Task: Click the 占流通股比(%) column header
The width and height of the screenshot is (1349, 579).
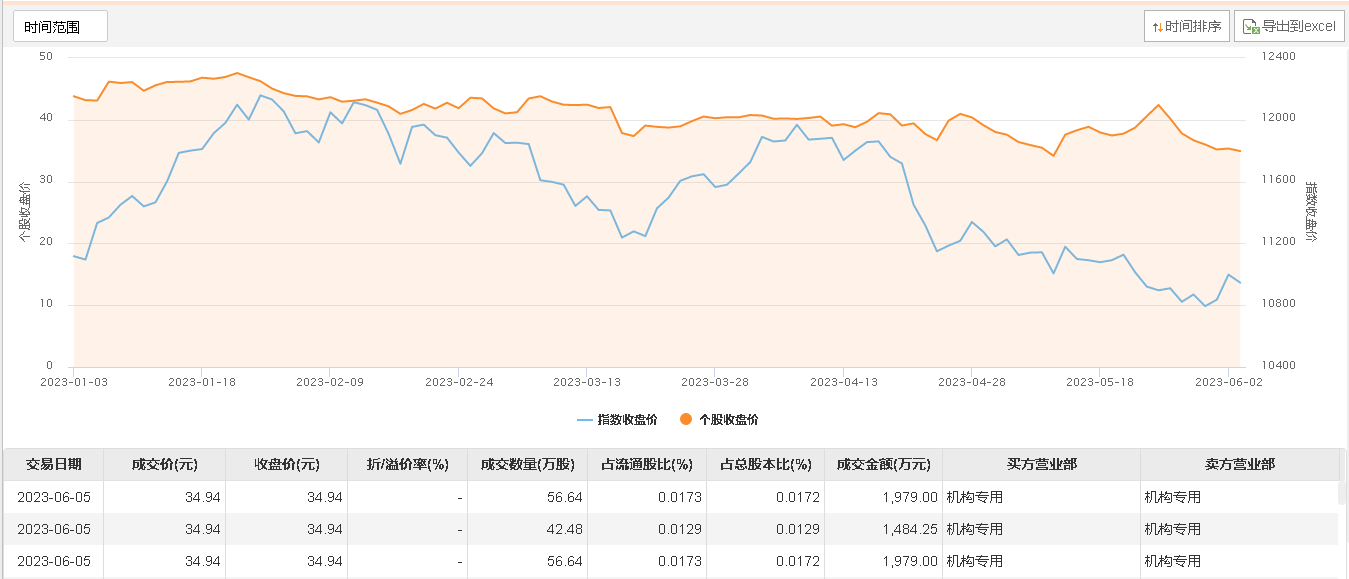Action: (646, 465)
